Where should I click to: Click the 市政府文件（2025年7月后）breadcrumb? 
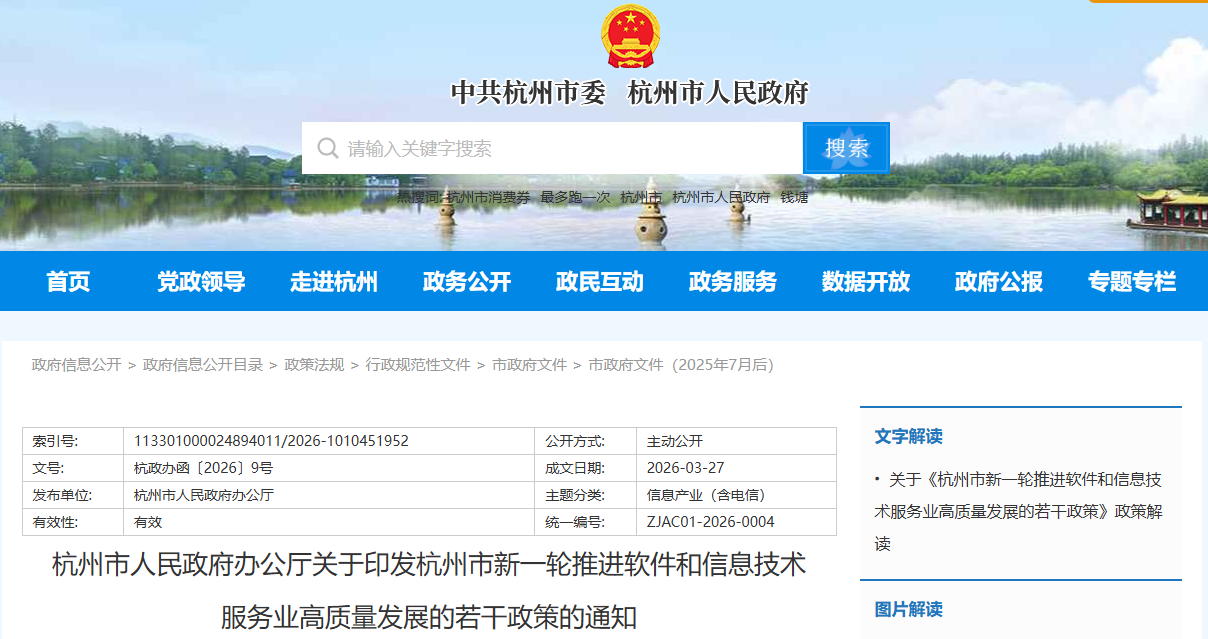[681, 365]
